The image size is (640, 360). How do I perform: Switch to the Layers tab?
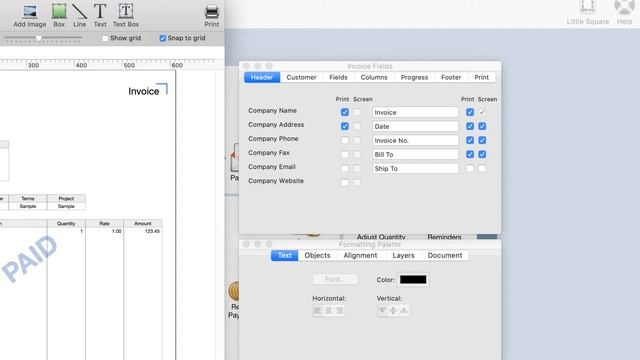pyautogui.click(x=403, y=256)
